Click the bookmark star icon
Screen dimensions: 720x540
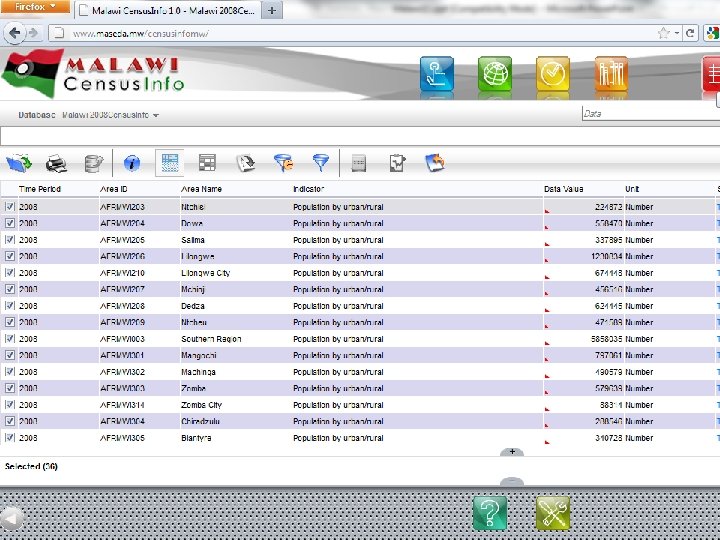pos(663,33)
